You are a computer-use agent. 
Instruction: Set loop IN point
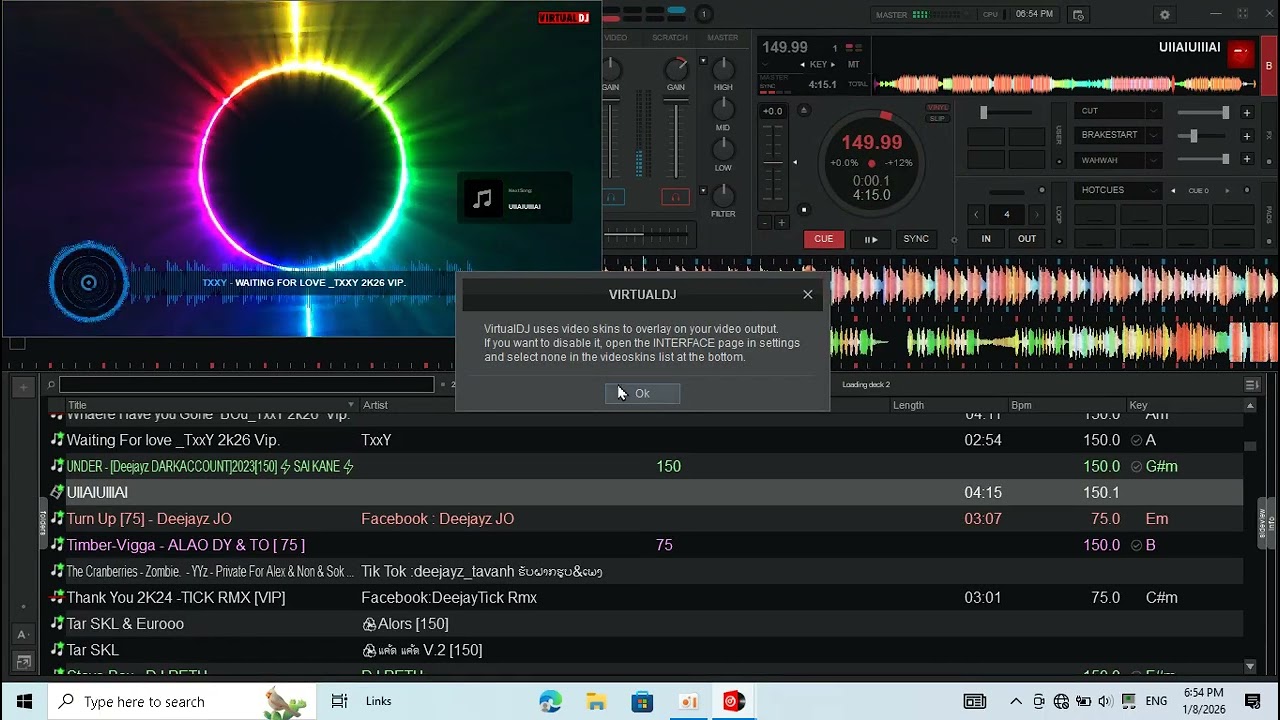point(986,239)
